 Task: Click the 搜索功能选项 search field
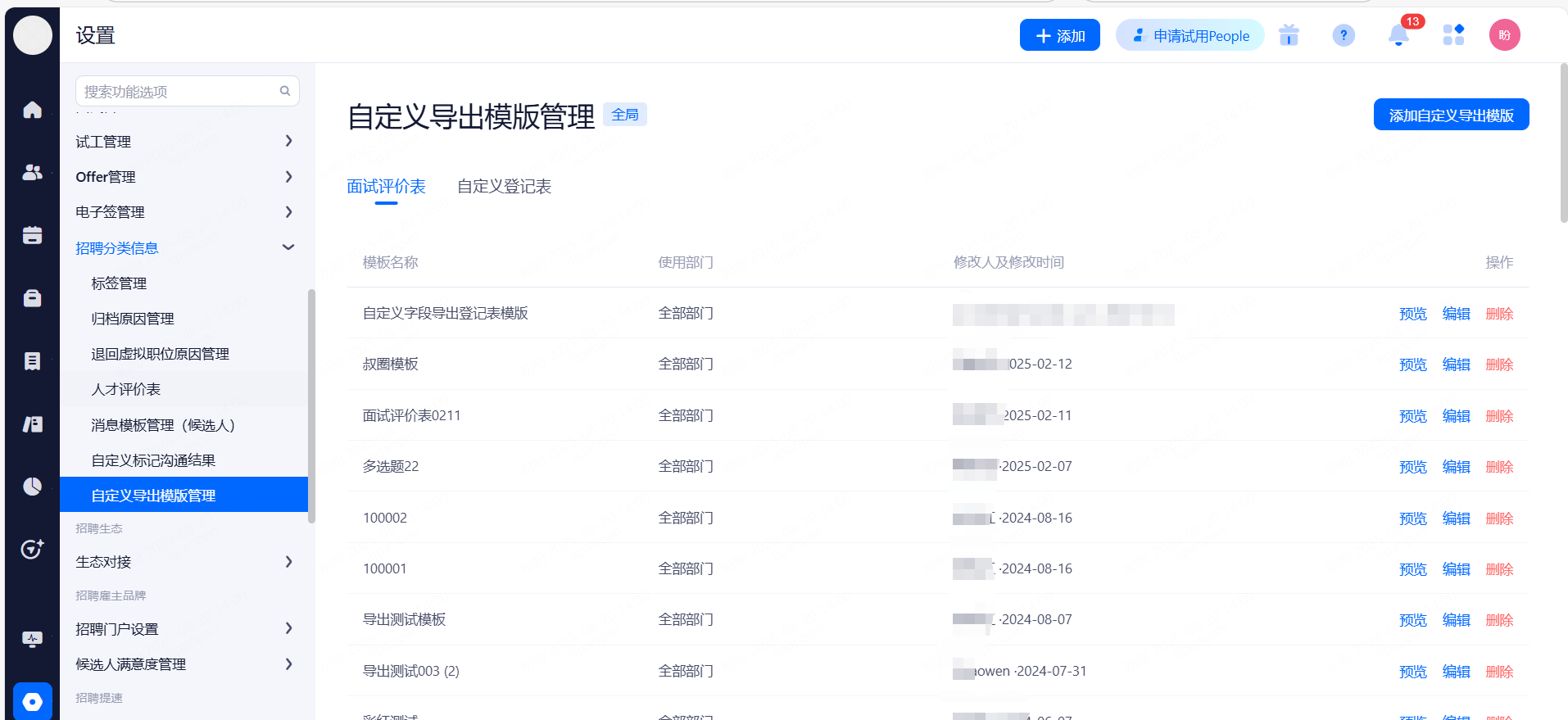(176, 91)
